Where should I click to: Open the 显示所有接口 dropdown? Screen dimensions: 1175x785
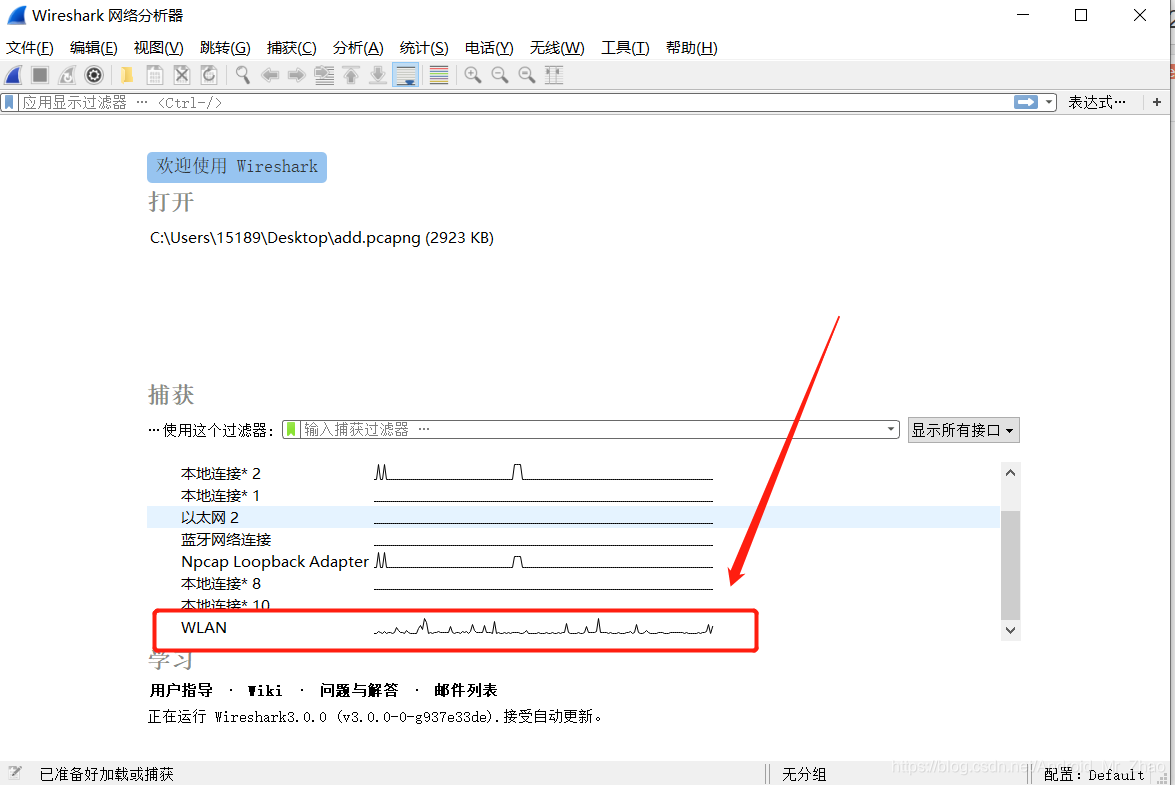click(x=963, y=430)
